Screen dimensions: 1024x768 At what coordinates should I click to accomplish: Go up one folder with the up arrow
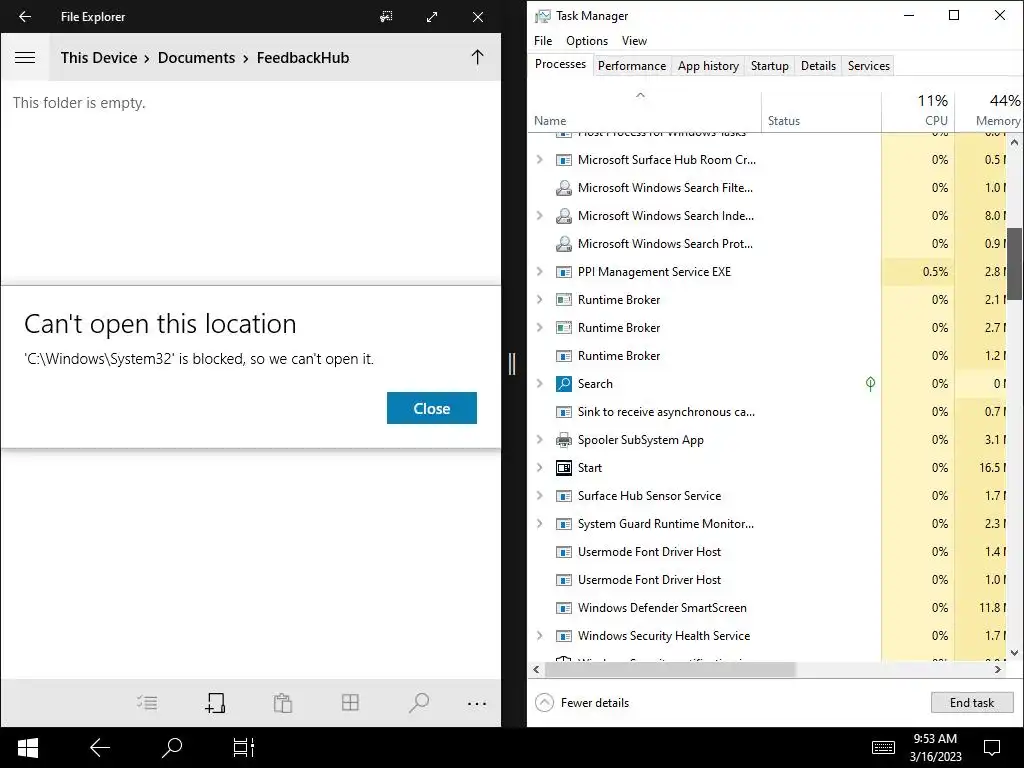(477, 57)
